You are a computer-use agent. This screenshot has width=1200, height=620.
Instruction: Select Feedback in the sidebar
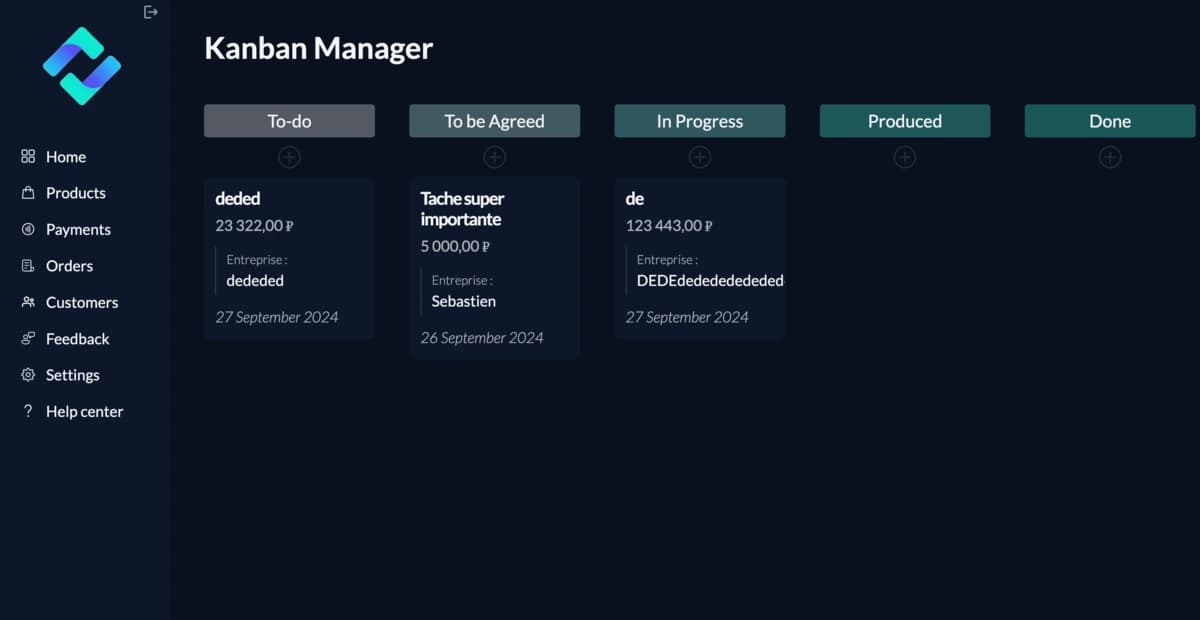coord(77,339)
